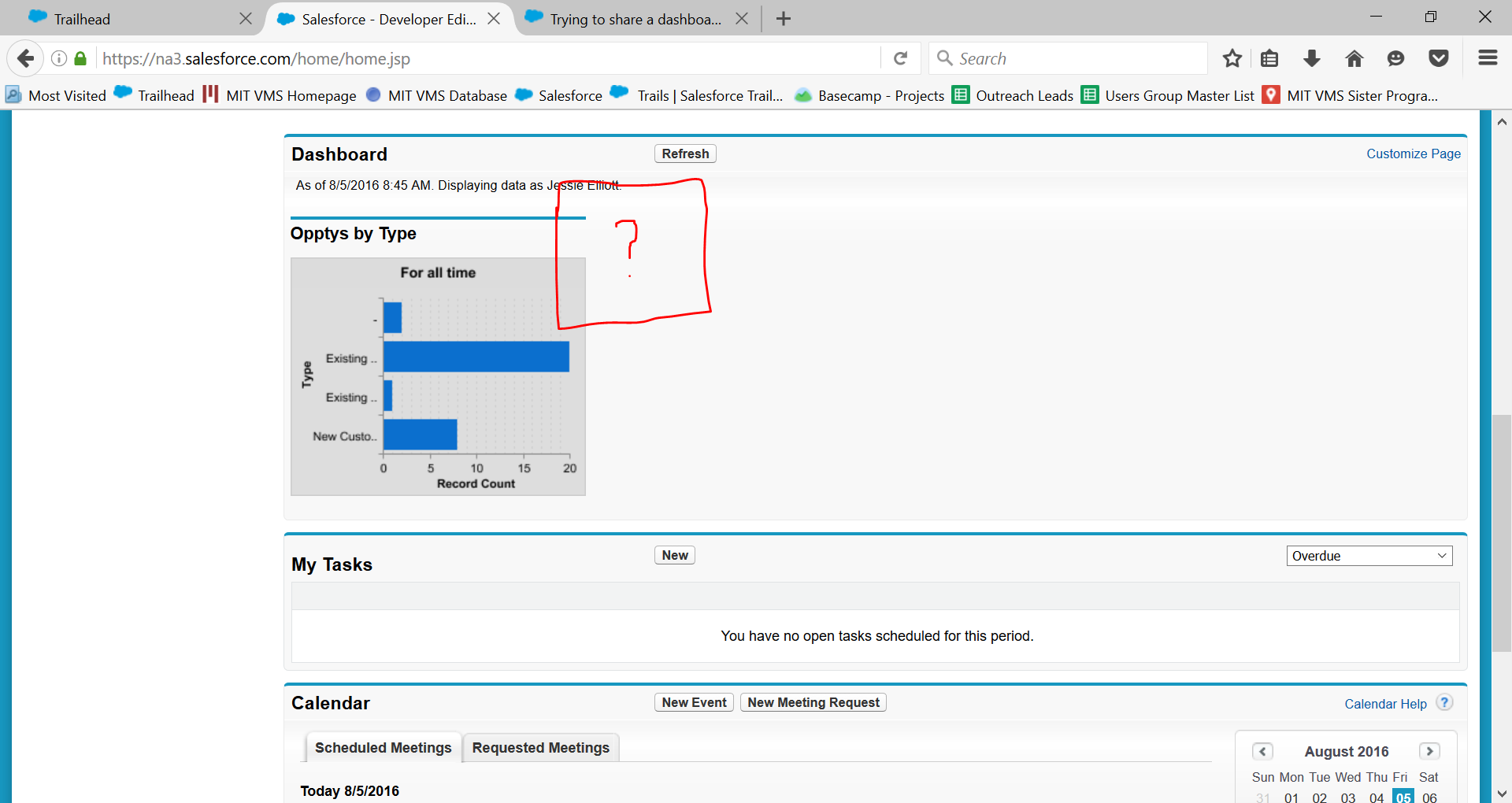This screenshot has height=803, width=1512.
Task: Click the 'Today 8/5/2016' heading
Action: tap(350, 790)
